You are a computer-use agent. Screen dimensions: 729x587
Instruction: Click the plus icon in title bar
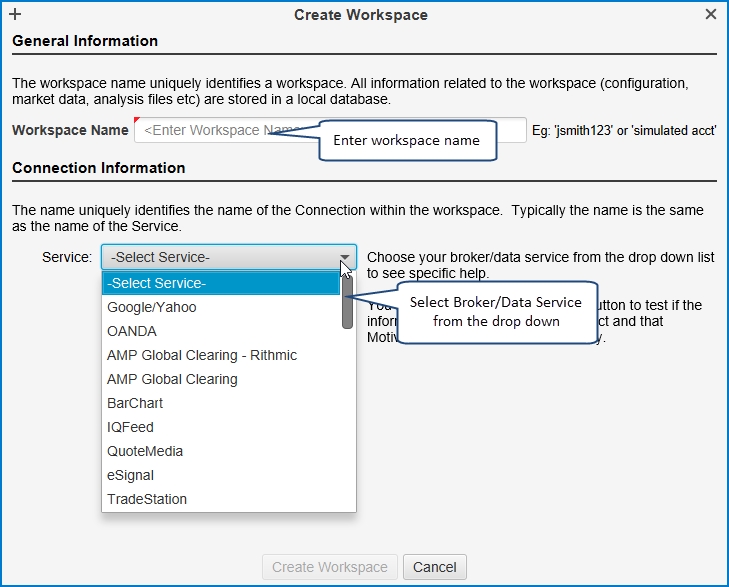15,15
